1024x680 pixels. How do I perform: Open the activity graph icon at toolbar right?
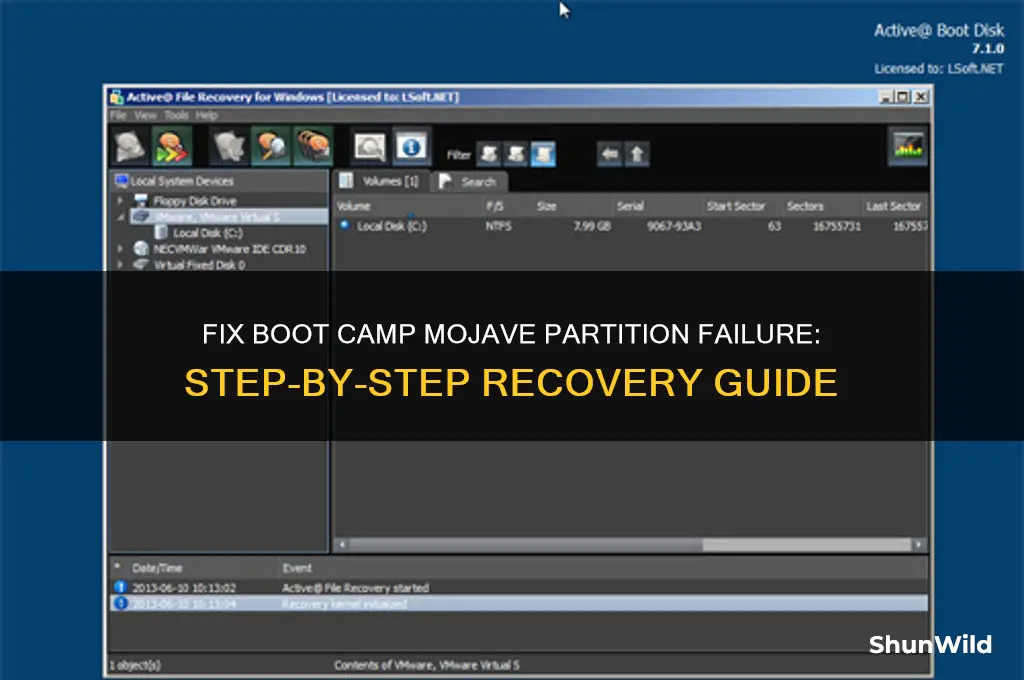[908, 145]
